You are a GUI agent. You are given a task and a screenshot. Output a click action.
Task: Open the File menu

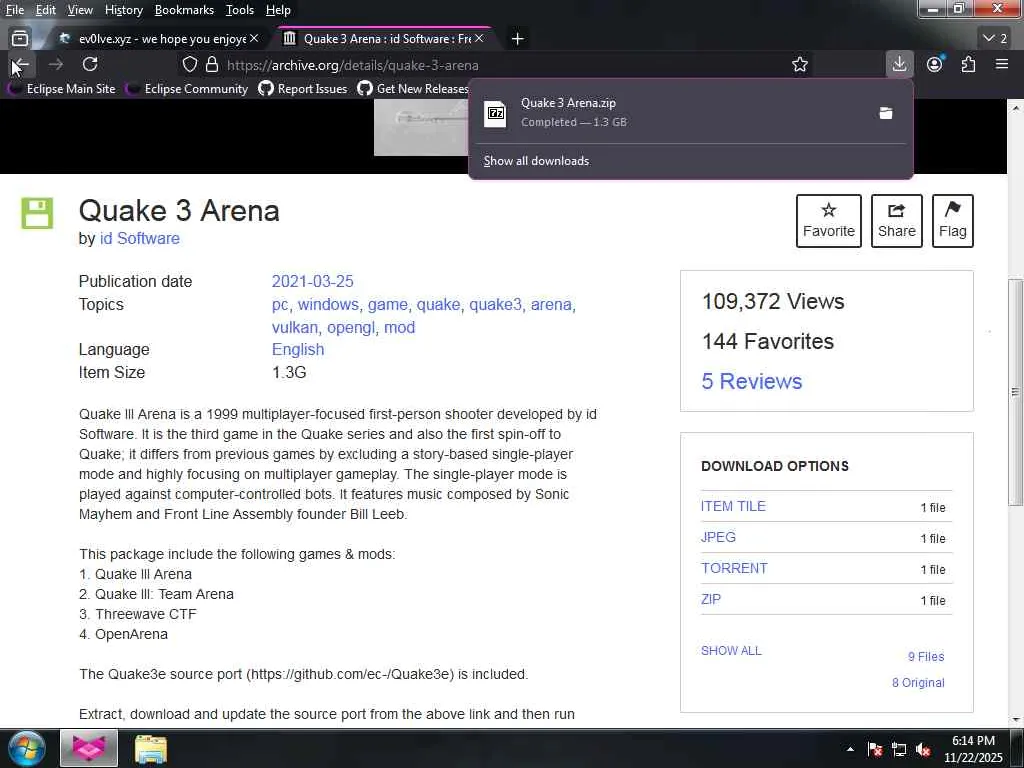click(14, 10)
